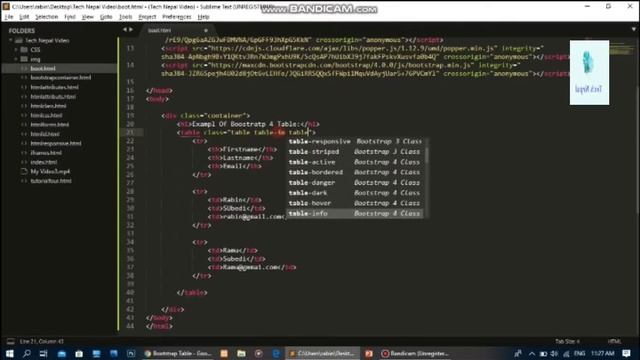Image resolution: width=640 pixels, height=360 pixels.
Task: Click line number 21 in the gutter
Action: point(130,132)
